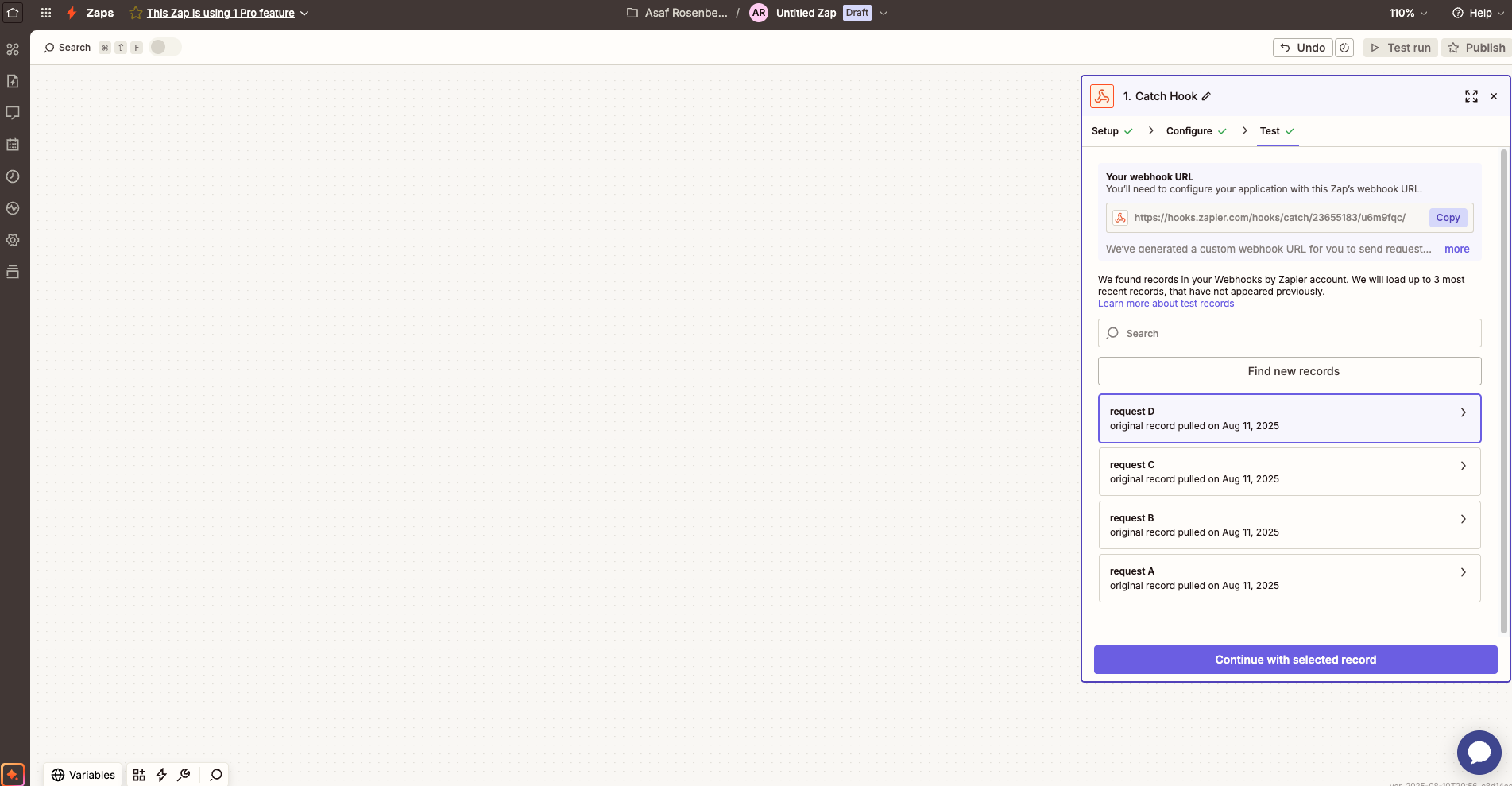Select the request A record row
The image size is (1512, 786).
(x=1290, y=579)
